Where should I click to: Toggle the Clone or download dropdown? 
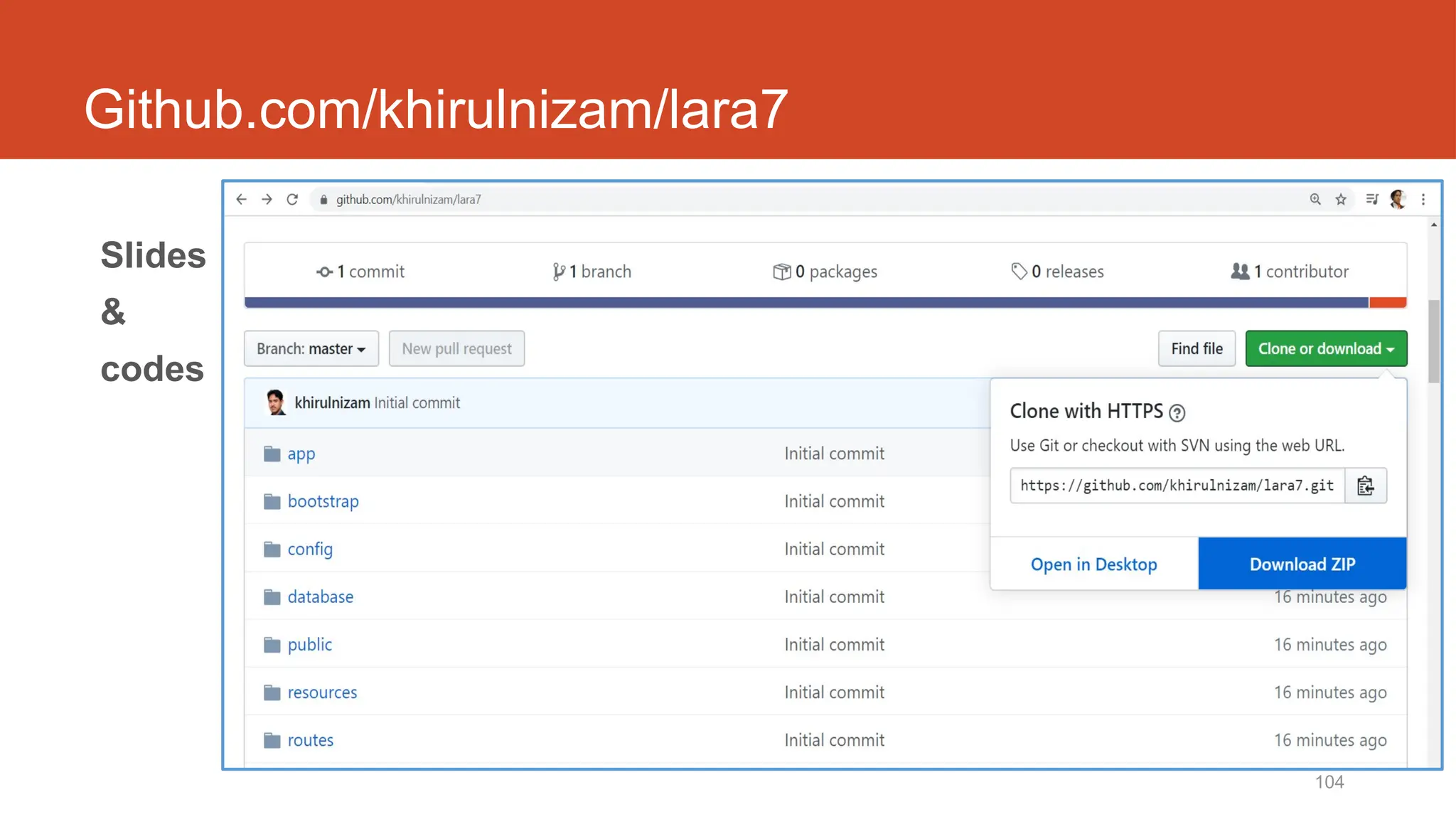tap(1326, 349)
